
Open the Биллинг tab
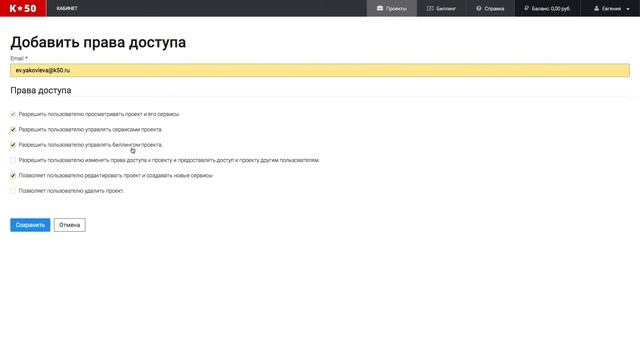click(441, 8)
